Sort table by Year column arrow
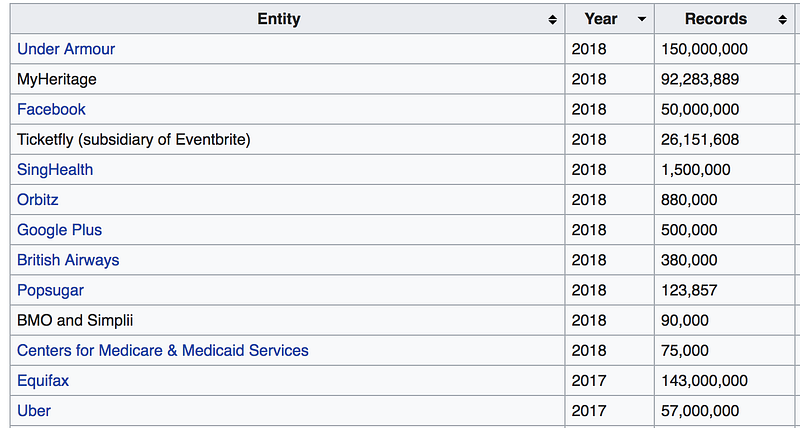The image size is (800, 428). 642,19
